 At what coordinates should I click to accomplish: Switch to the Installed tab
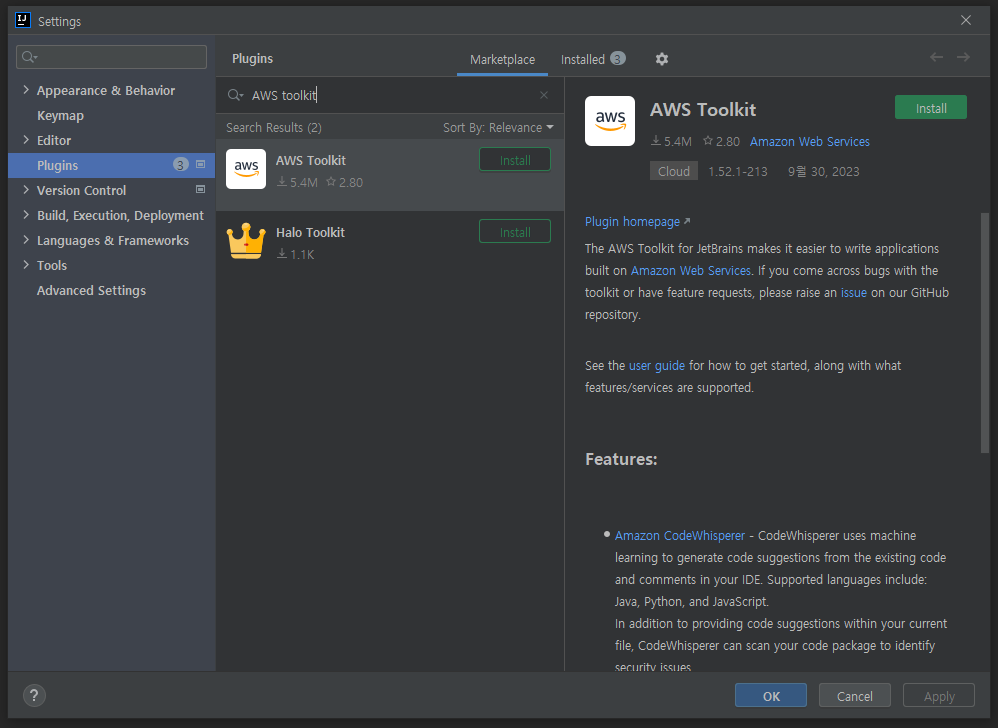[x=593, y=60]
